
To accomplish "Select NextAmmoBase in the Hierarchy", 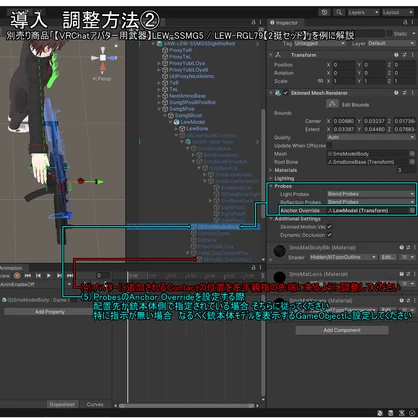I will tap(187, 96).
